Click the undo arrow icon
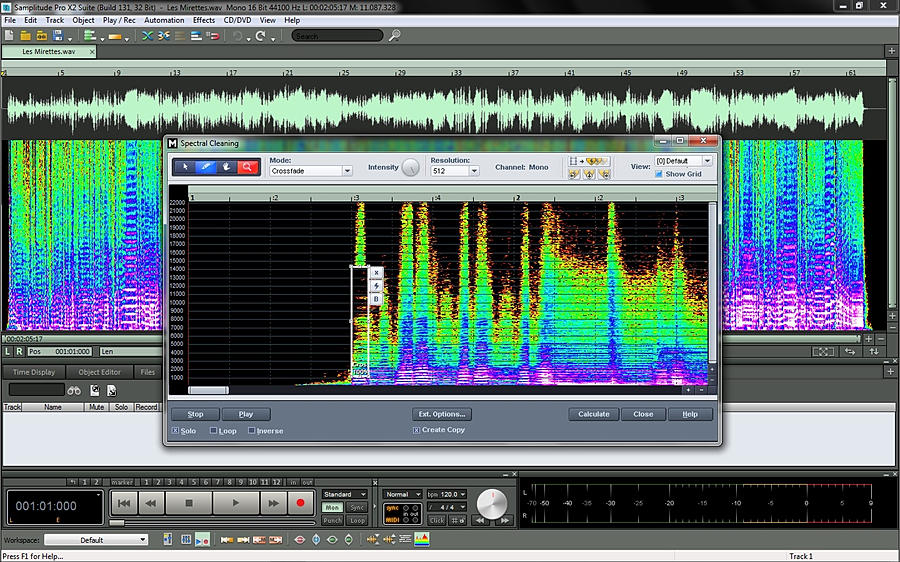Screen dimensions: 900x562 [237, 36]
